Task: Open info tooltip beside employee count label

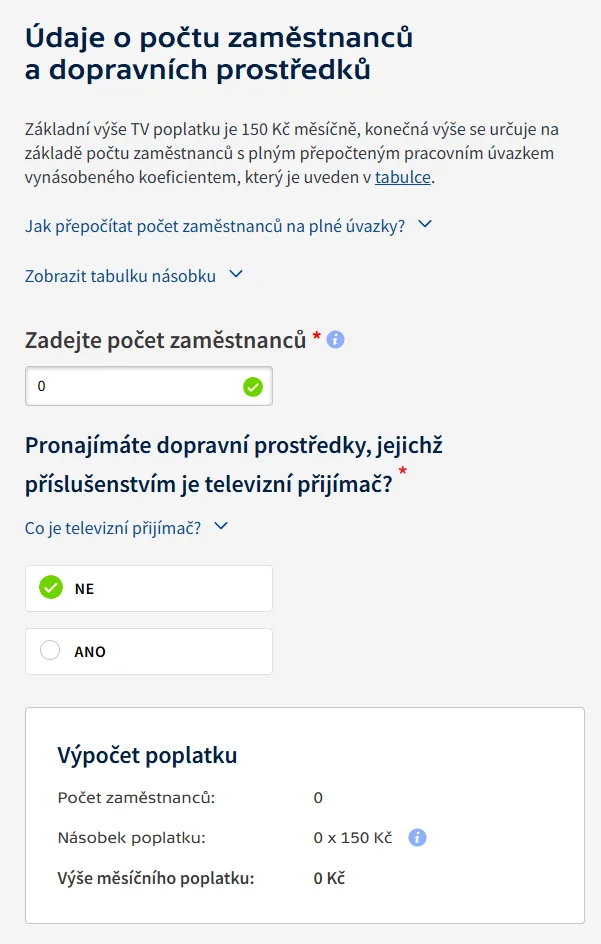Action: 335,340
